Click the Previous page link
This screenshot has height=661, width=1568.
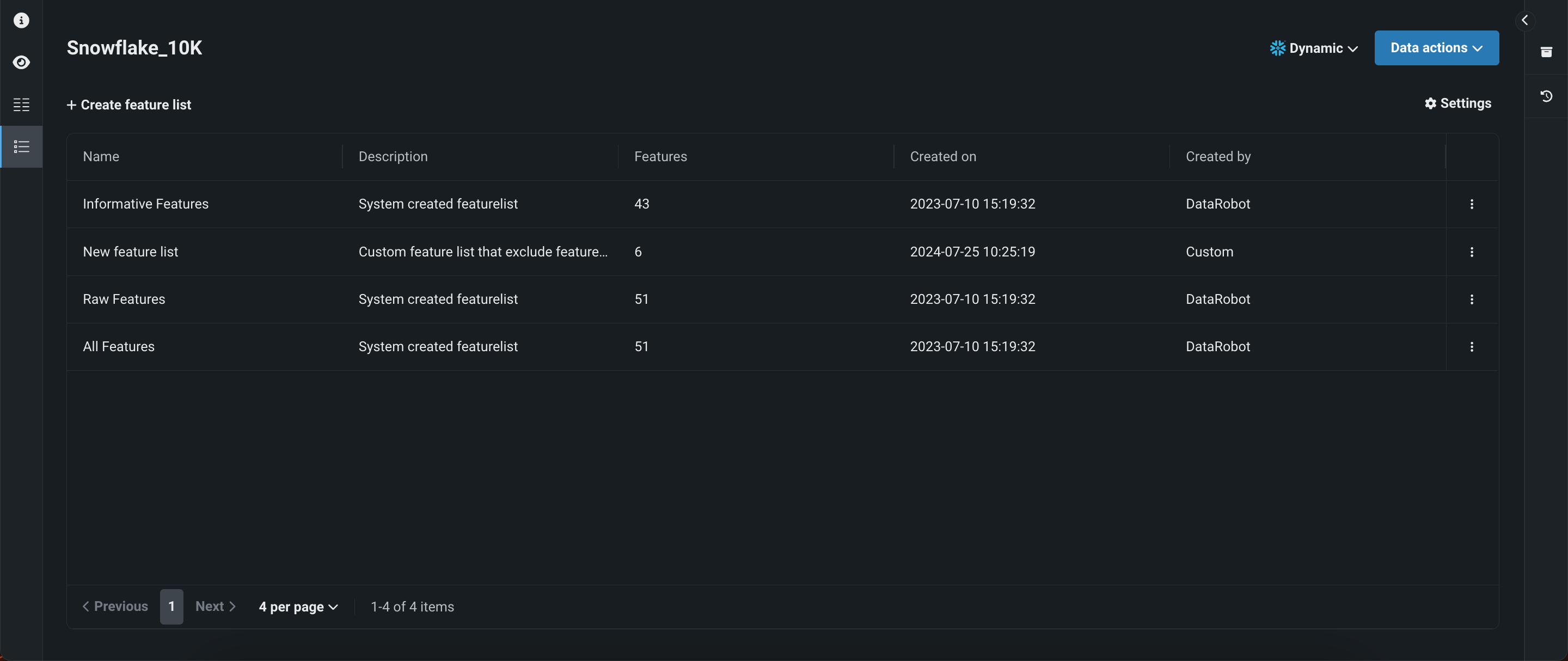click(x=115, y=606)
